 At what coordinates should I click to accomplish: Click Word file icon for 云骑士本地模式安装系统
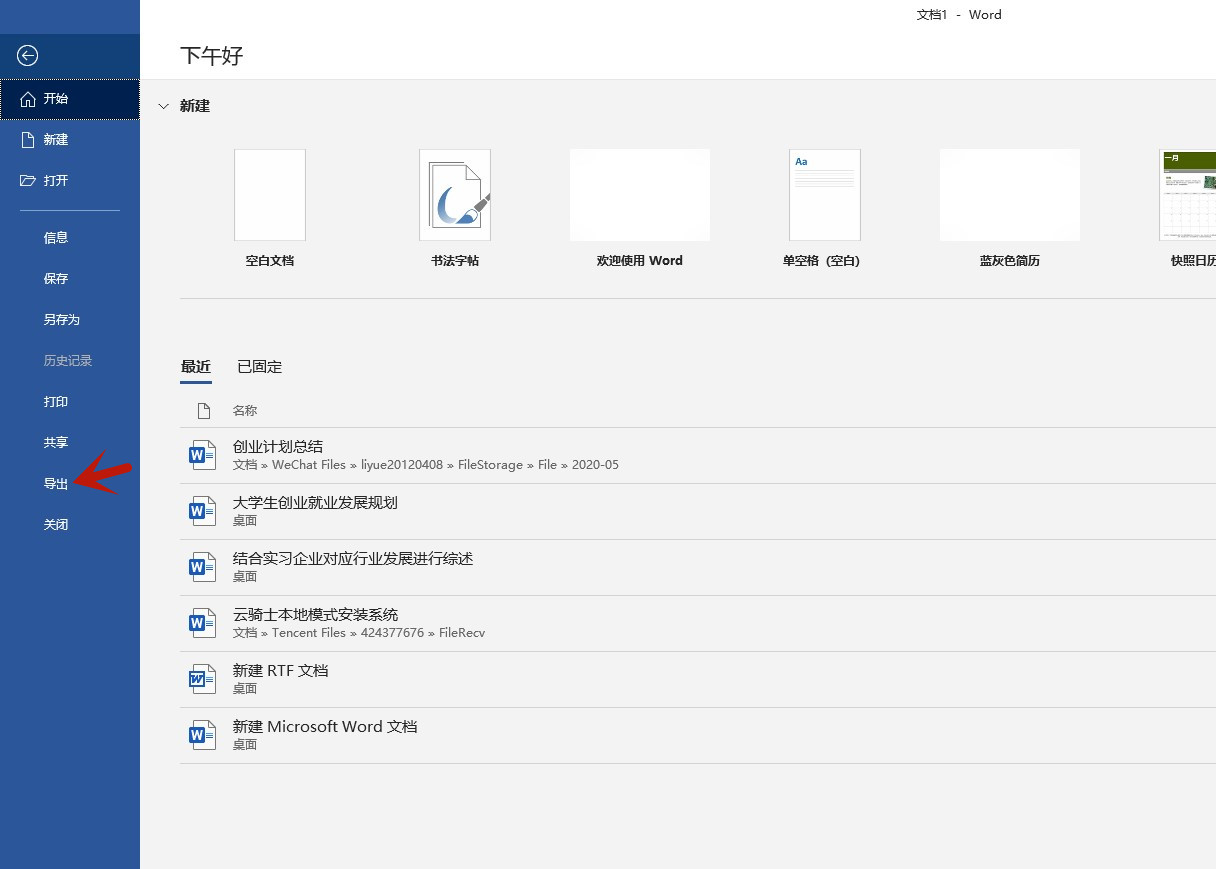pos(202,624)
